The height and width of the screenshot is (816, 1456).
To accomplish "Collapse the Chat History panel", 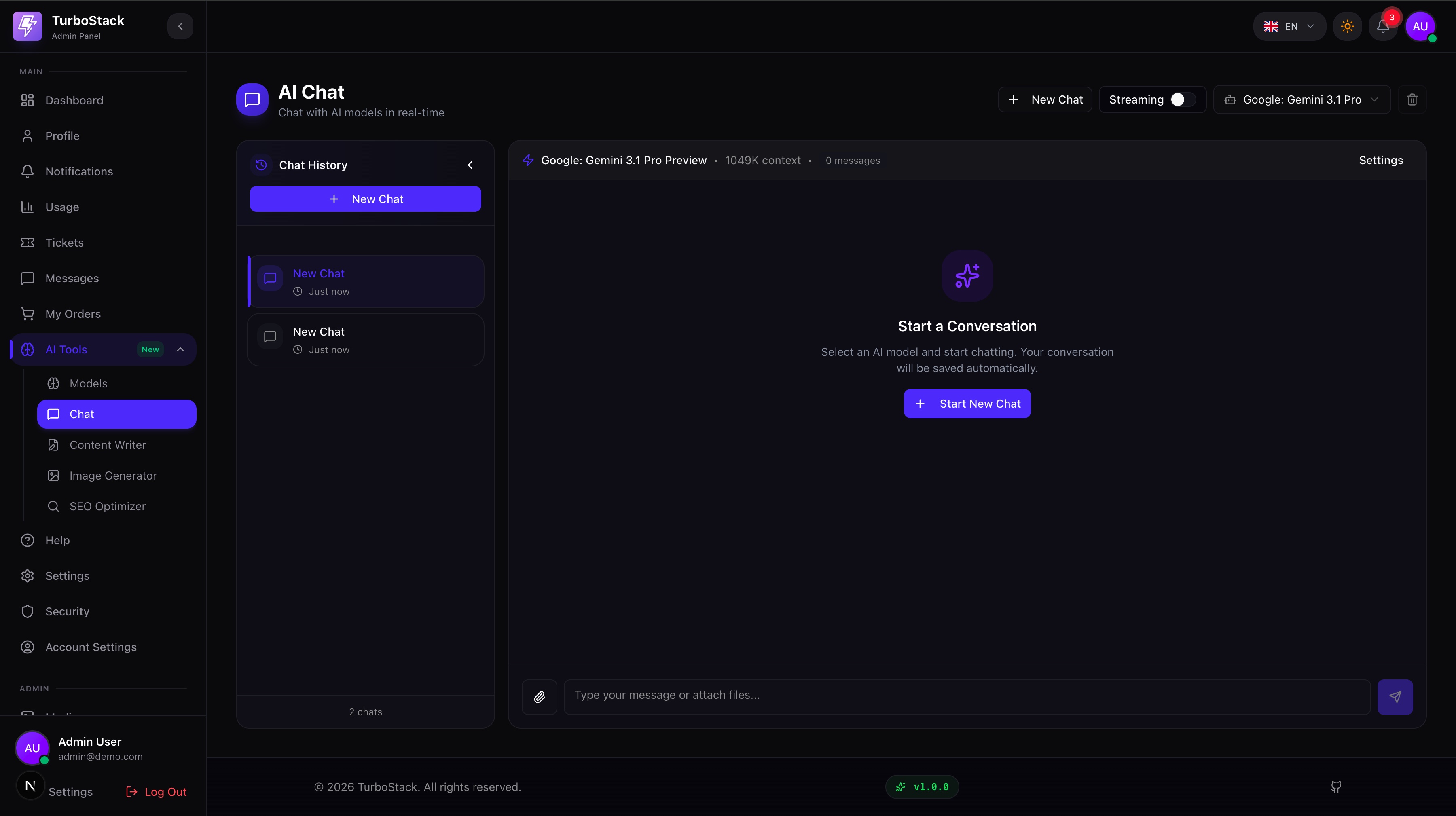I will (470, 165).
